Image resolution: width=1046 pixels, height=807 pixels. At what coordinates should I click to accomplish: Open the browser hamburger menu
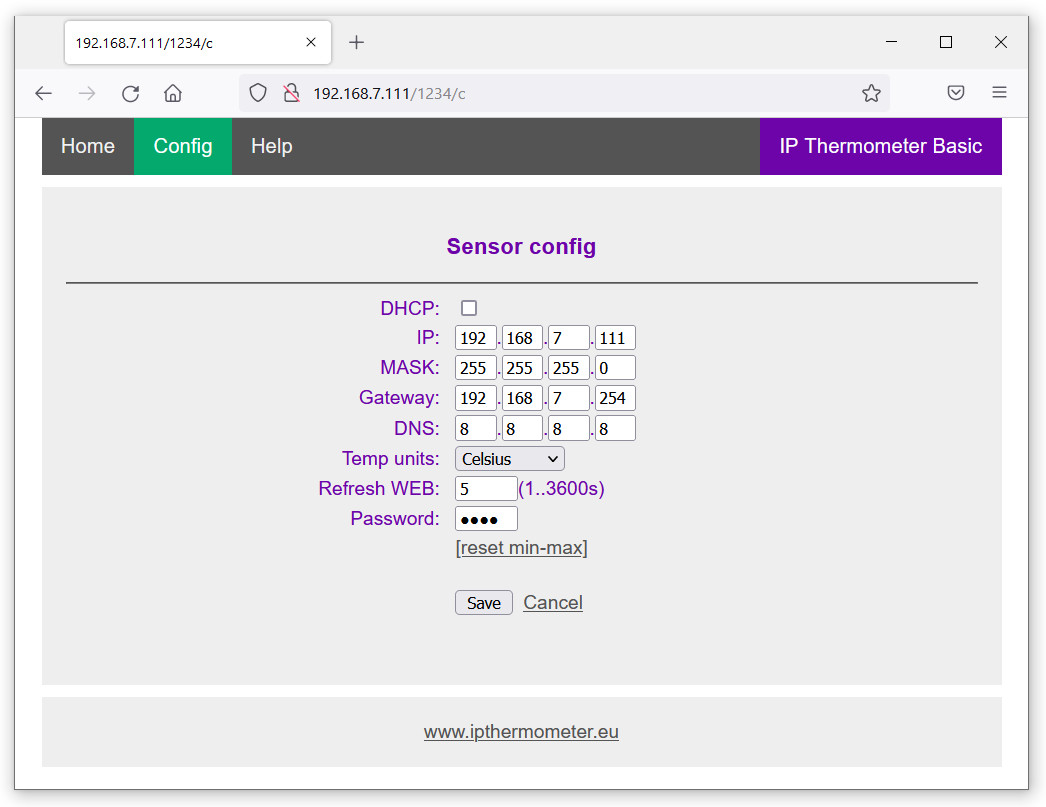pos(999,93)
